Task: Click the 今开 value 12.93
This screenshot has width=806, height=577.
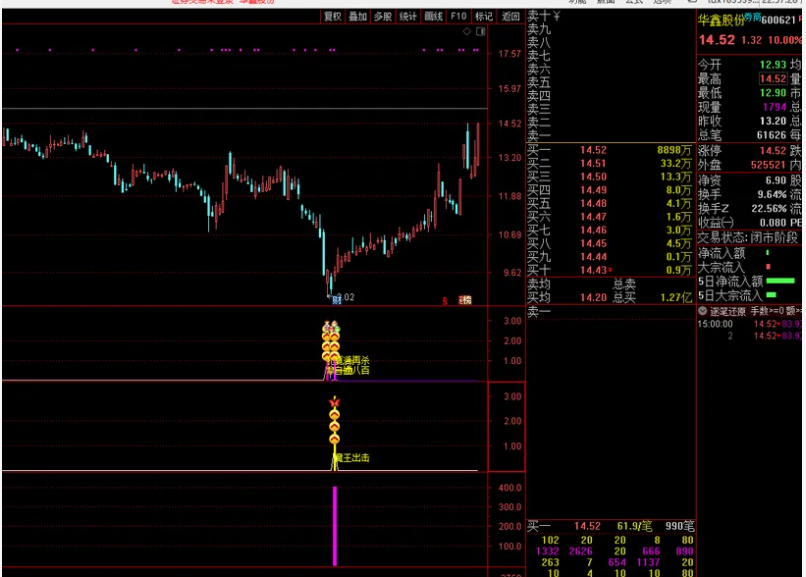Action: point(773,65)
